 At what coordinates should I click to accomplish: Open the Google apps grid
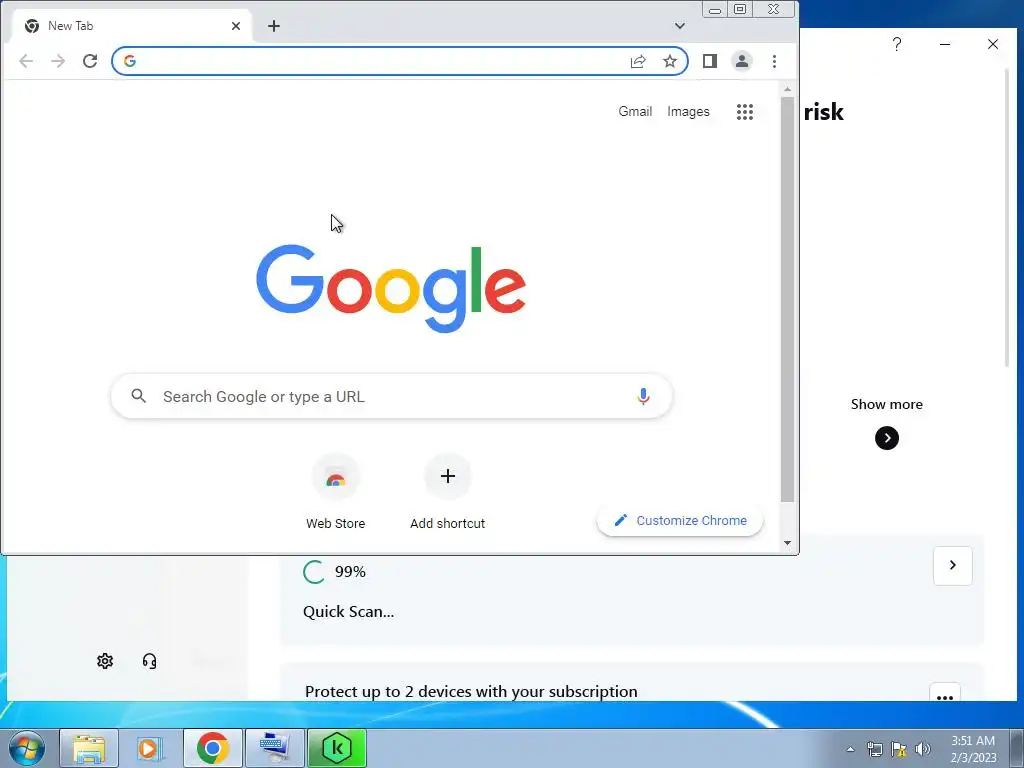[x=745, y=112]
